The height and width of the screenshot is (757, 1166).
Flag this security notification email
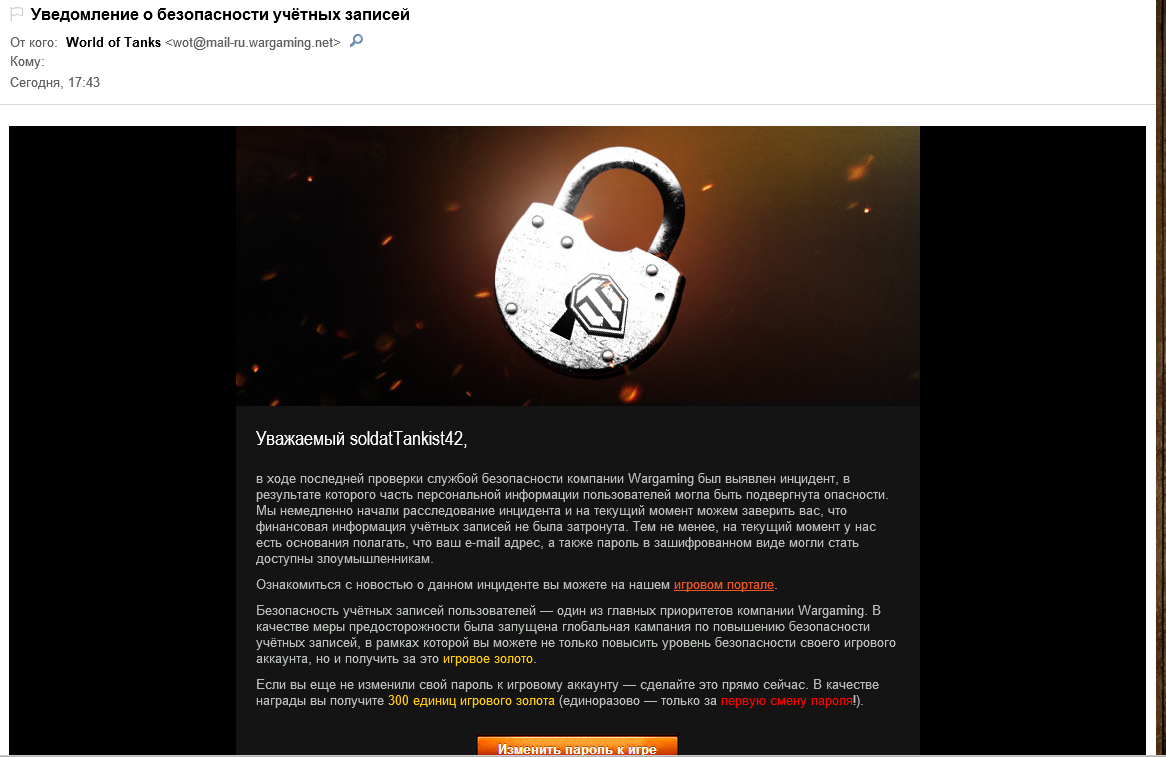coord(16,14)
